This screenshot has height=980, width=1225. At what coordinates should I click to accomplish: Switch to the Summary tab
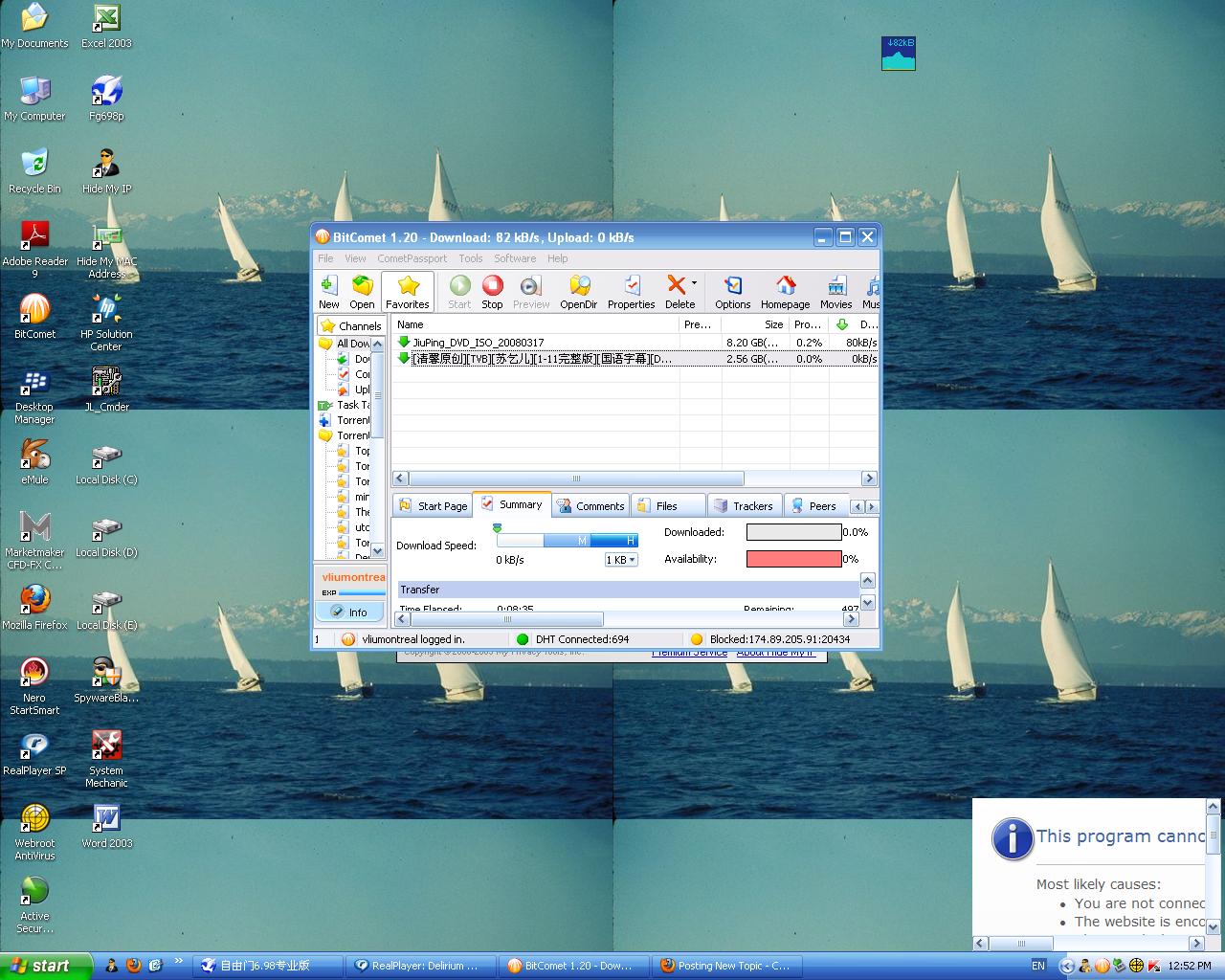click(x=512, y=504)
